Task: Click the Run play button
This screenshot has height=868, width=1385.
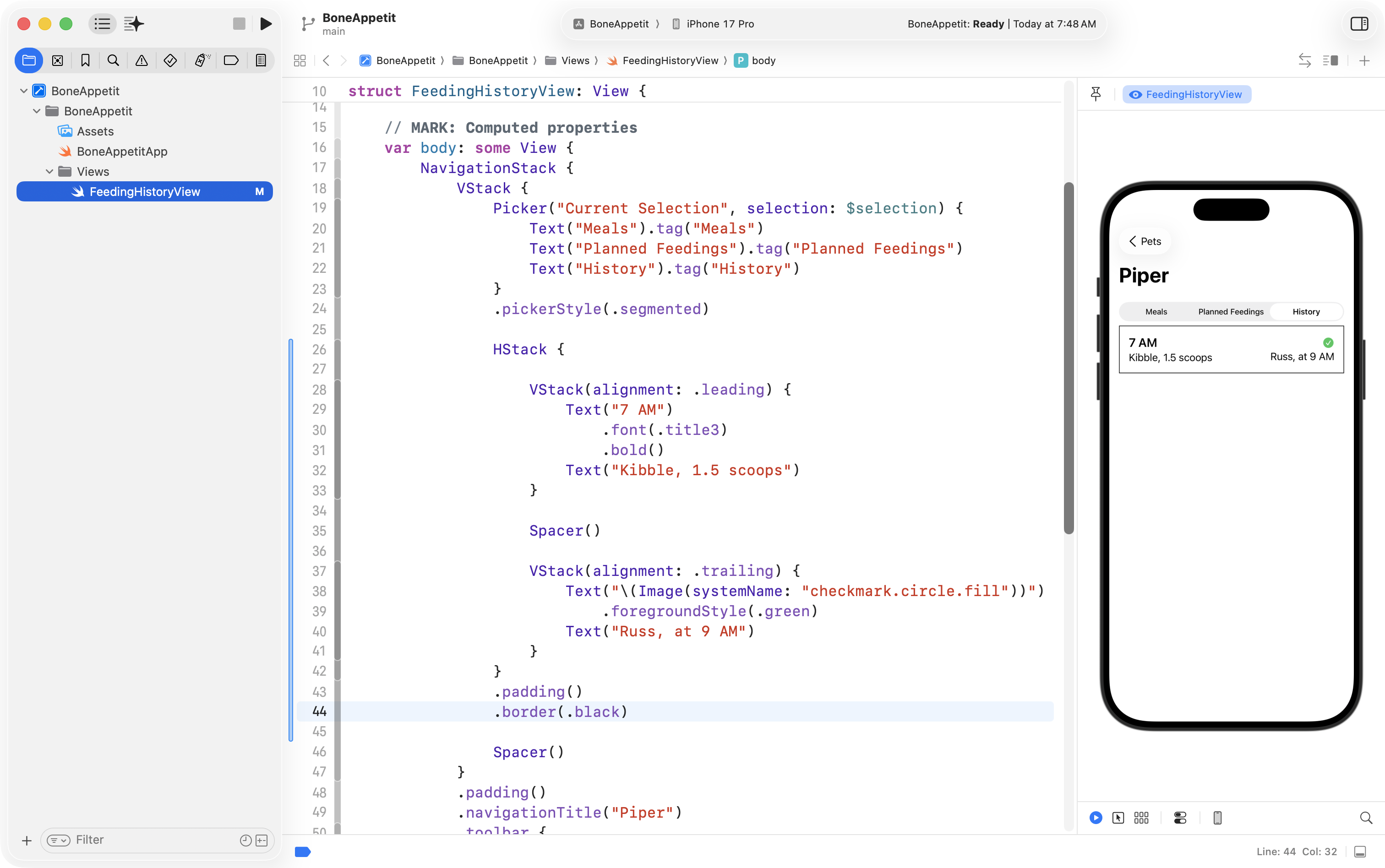Action: 265,23
